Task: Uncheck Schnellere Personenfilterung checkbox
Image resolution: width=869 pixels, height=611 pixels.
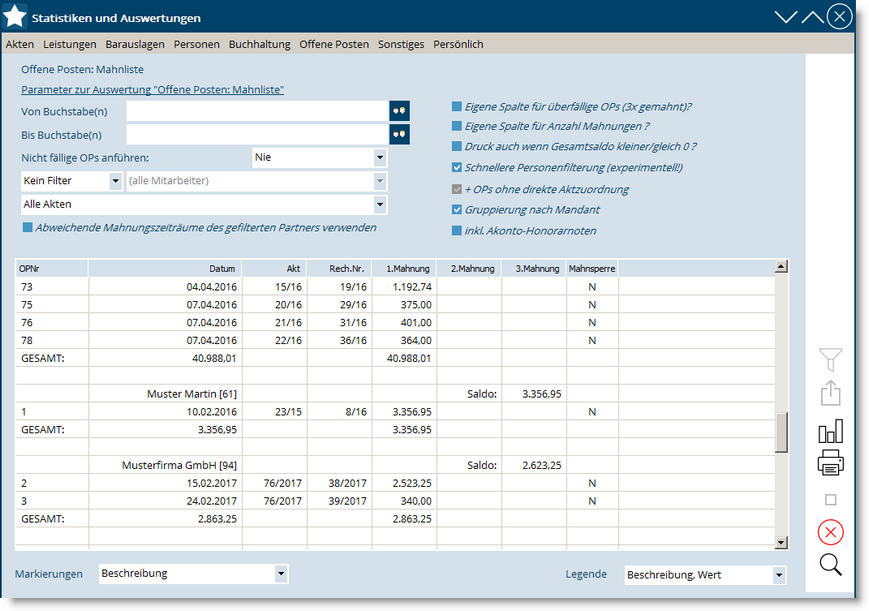Action: [457, 167]
